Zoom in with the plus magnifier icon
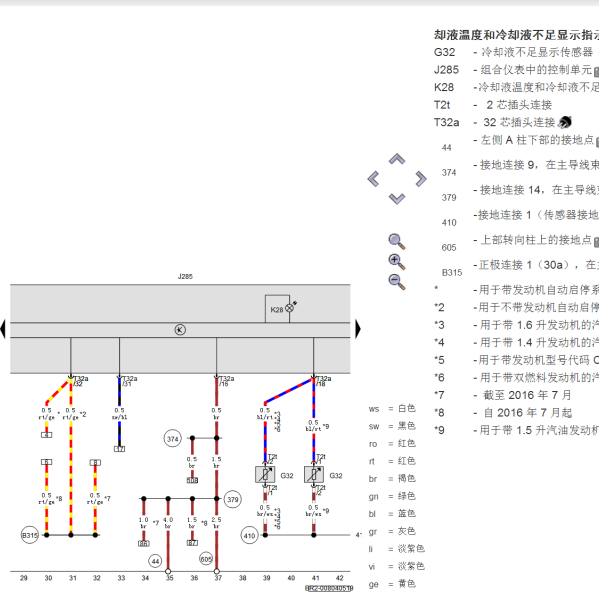The image size is (599, 606). 397,262
